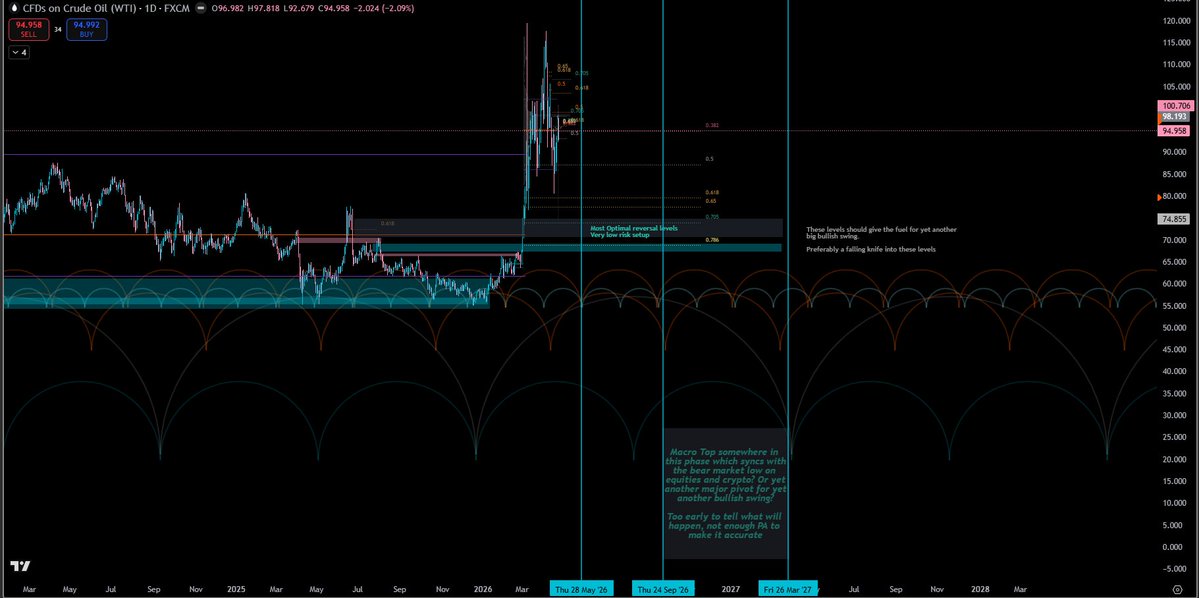Click the 50.000 price axis label
Screen dimensions: 1199x598
click(x=1176, y=328)
